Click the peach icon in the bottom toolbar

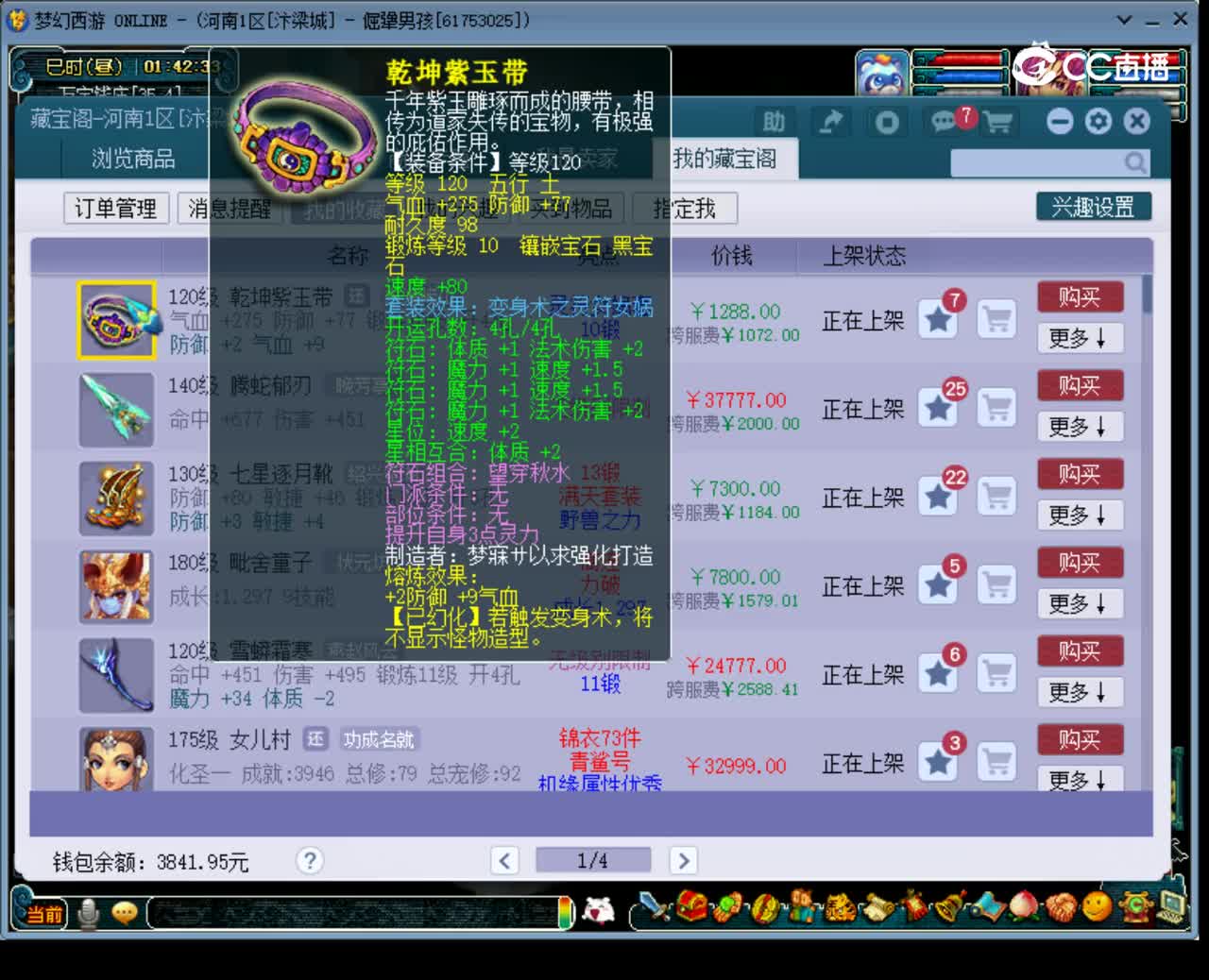point(1024,908)
